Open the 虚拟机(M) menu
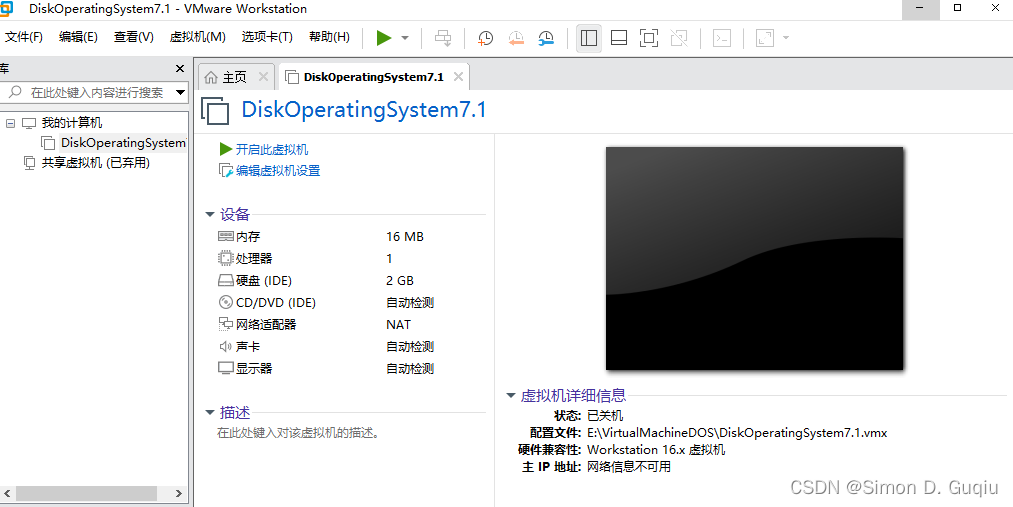The width and height of the screenshot is (1013, 507). point(198,37)
